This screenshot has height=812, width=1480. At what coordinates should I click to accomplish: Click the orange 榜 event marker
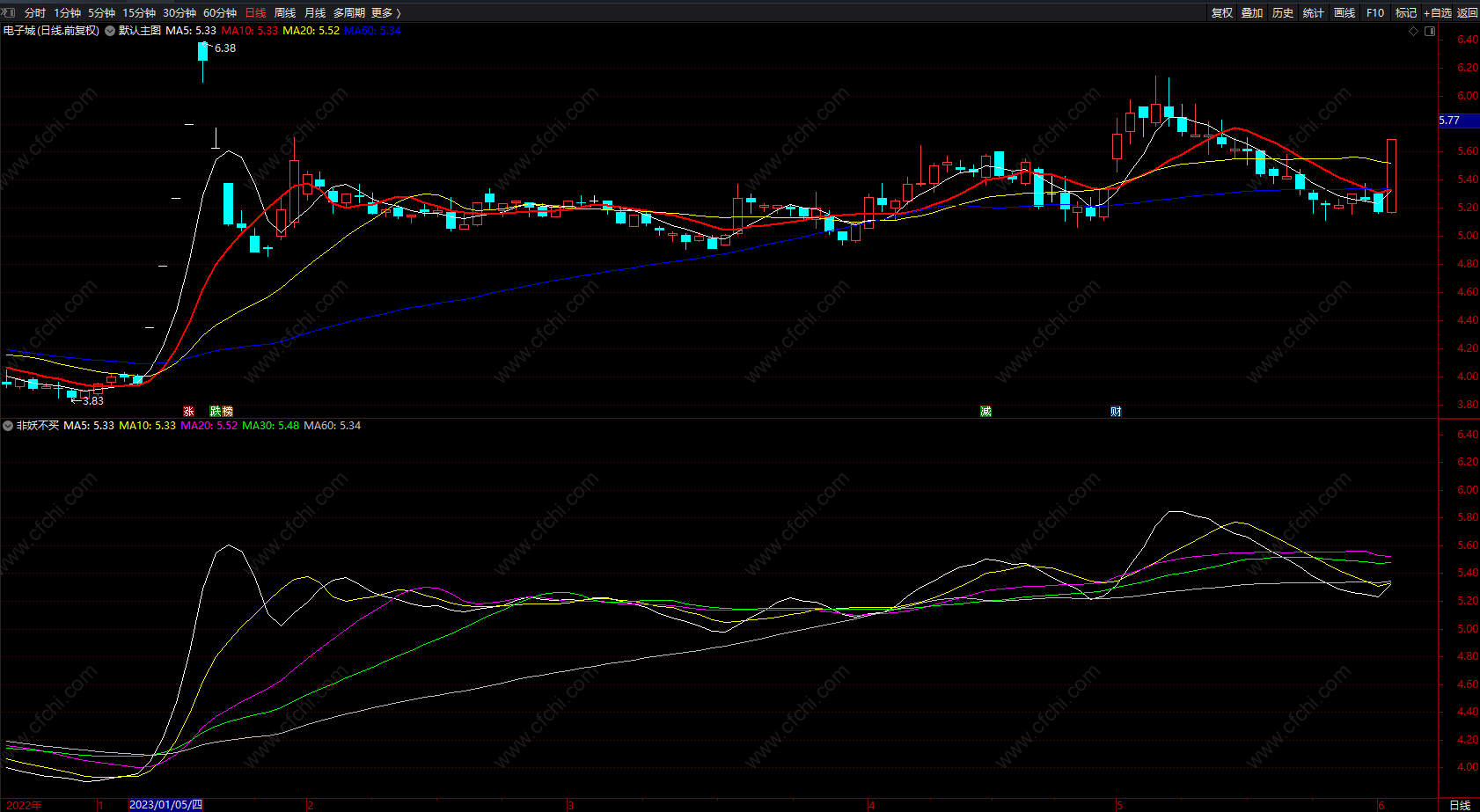[x=227, y=411]
